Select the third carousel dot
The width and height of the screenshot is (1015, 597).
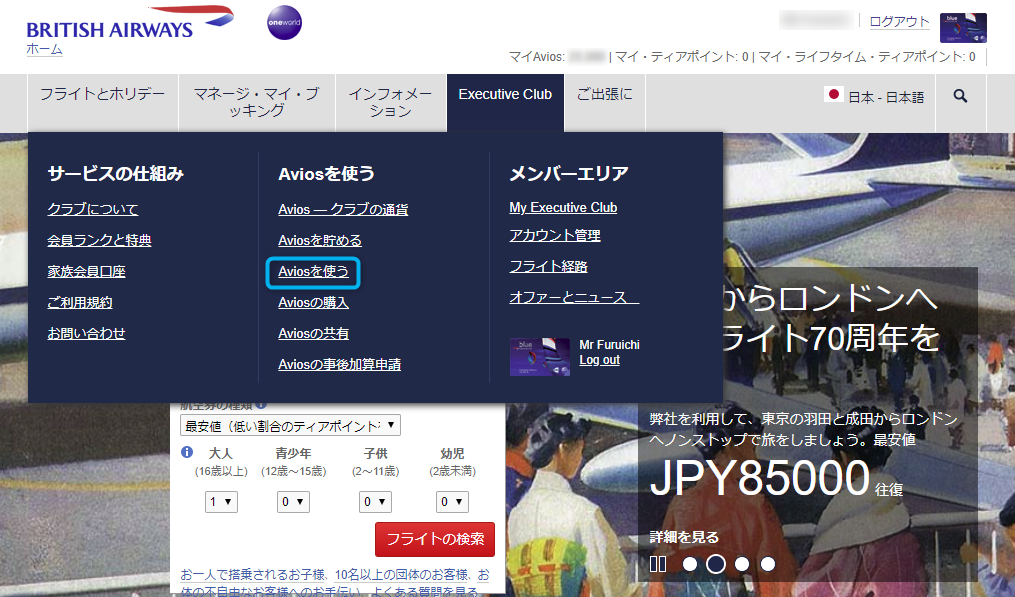[x=742, y=564]
